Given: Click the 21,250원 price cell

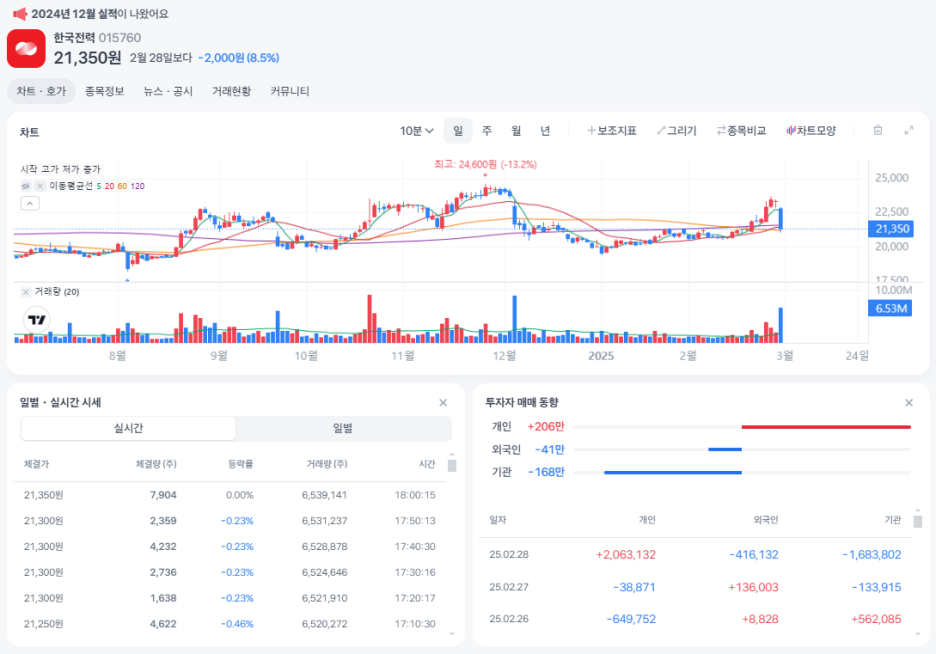Looking at the screenshot, I should [44, 624].
